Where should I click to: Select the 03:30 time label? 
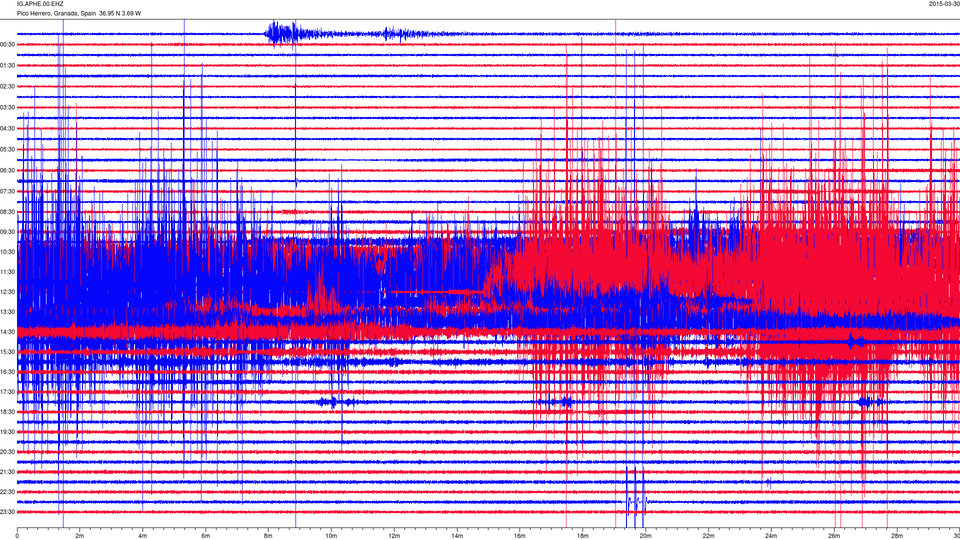pos(7,108)
